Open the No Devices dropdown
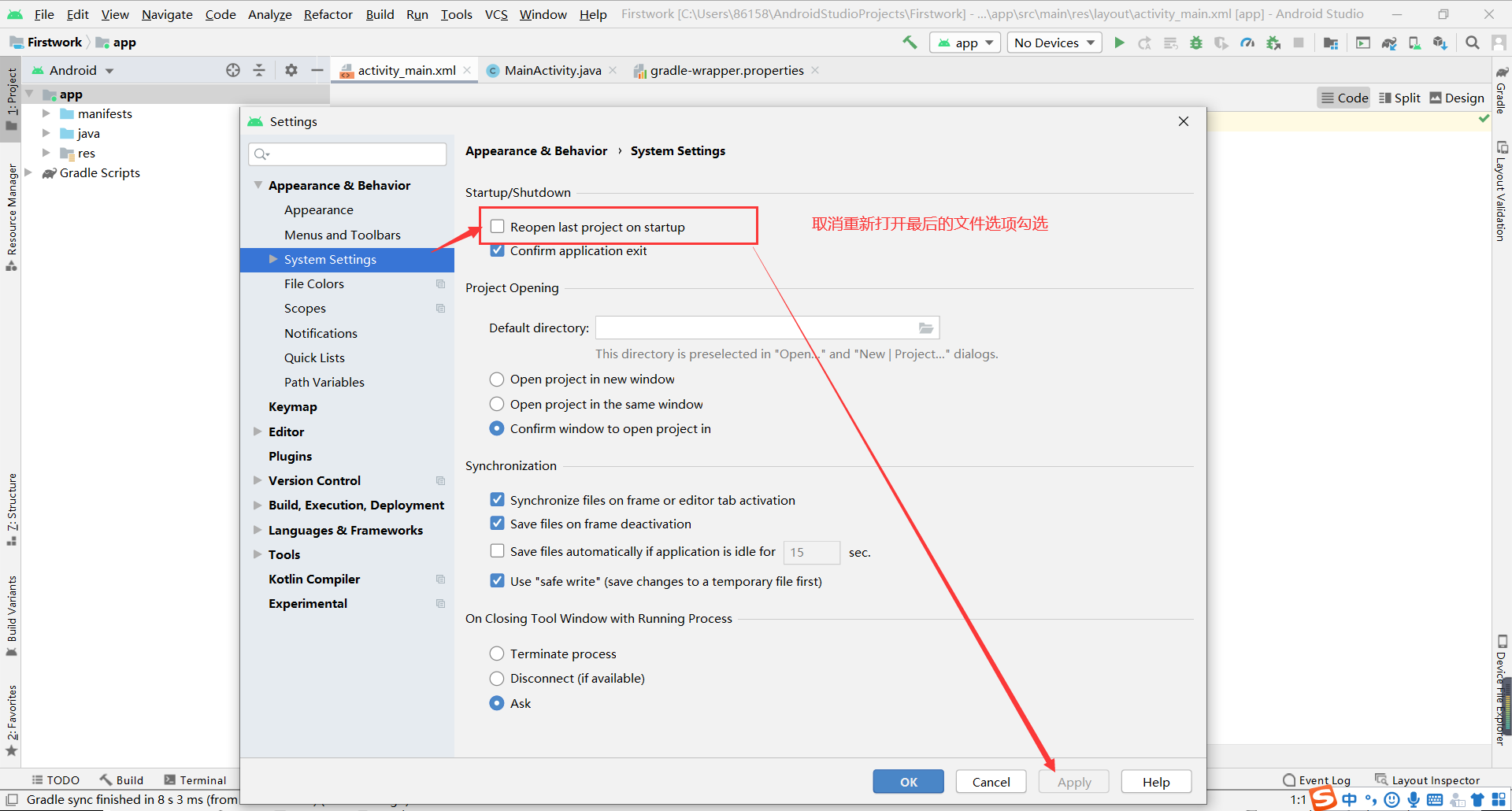 click(x=1054, y=43)
